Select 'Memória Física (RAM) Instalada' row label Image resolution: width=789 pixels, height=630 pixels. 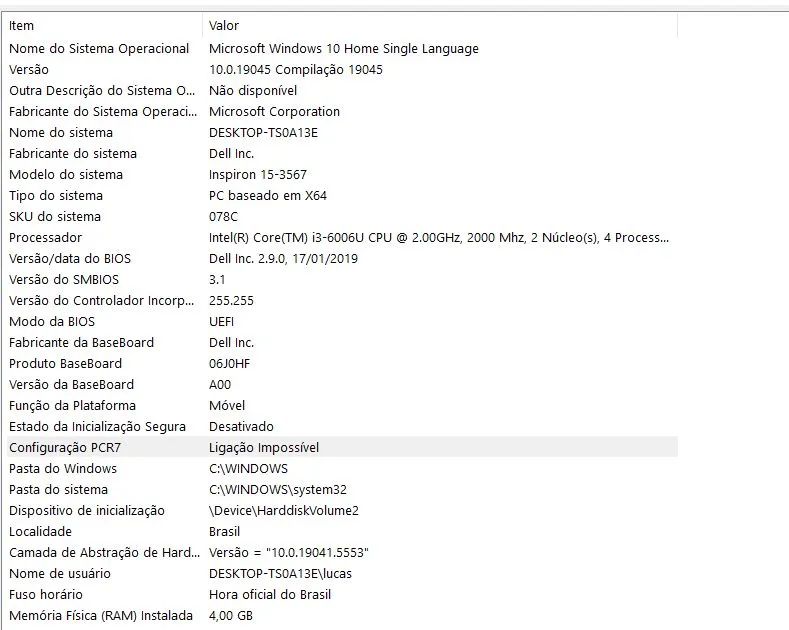pyautogui.click(x=101, y=616)
